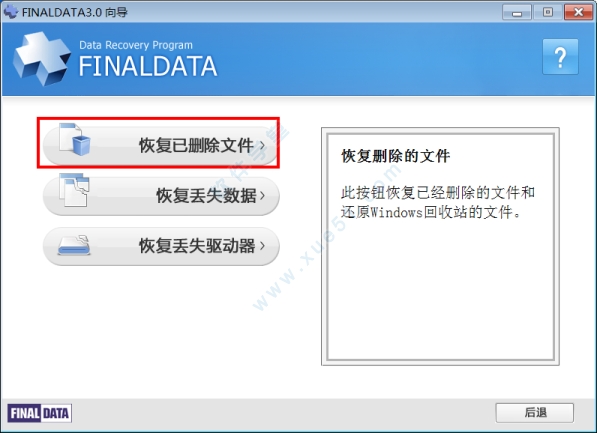
Task: Click the 恢复删除的文件 description heading
Action: [x=396, y=156]
